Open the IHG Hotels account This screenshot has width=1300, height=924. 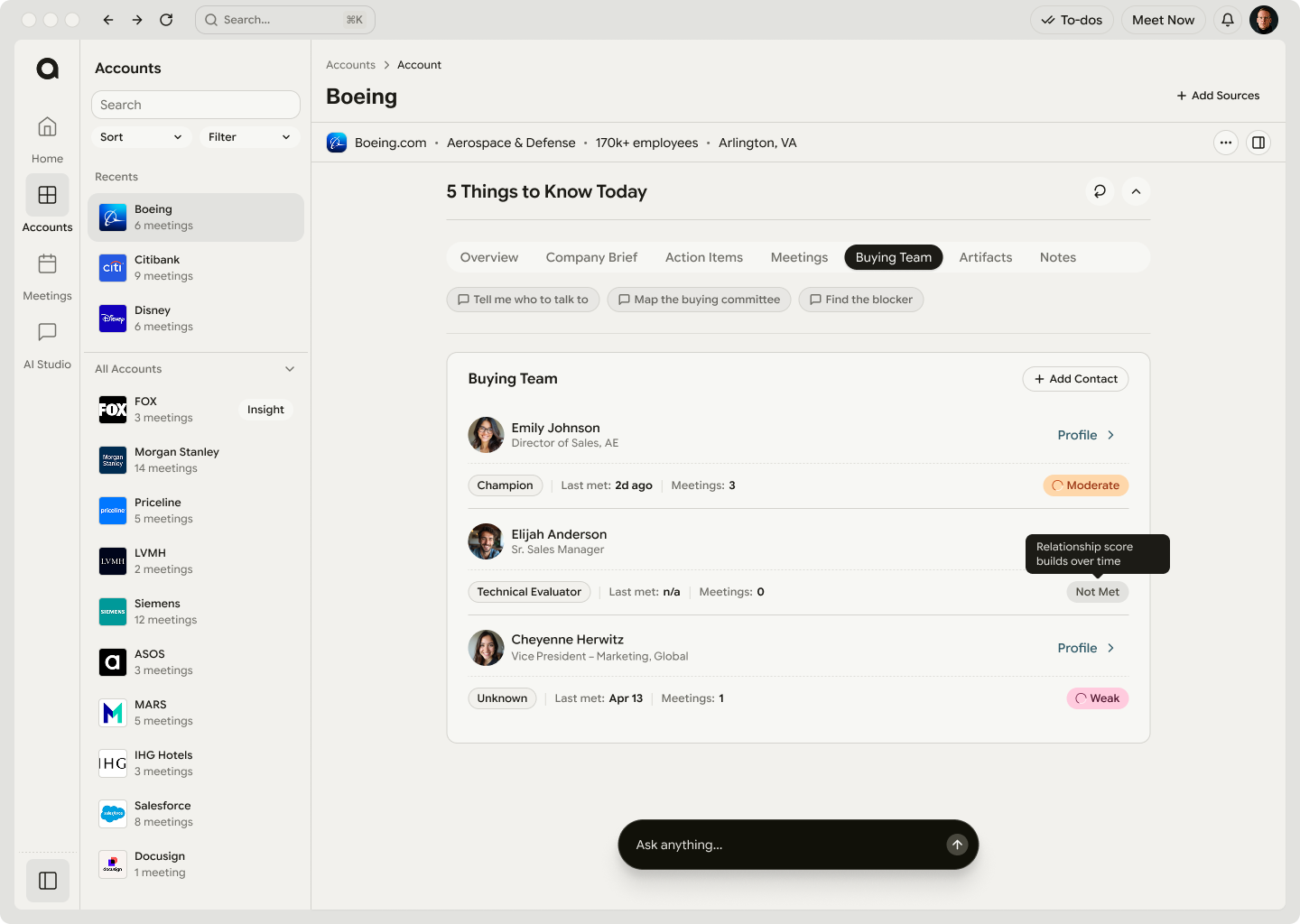point(196,763)
